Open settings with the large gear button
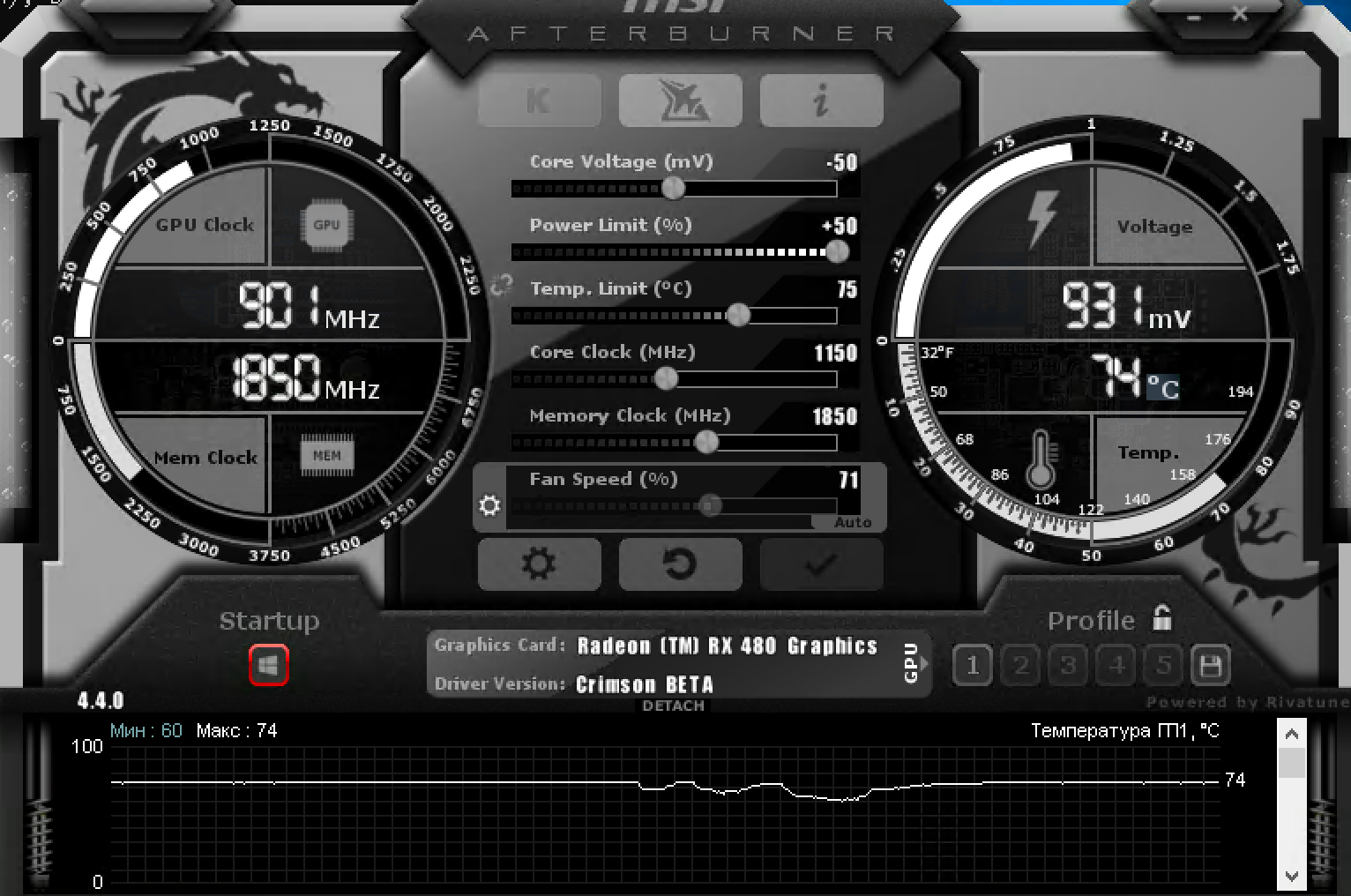1351x896 pixels. coord(539,564)
